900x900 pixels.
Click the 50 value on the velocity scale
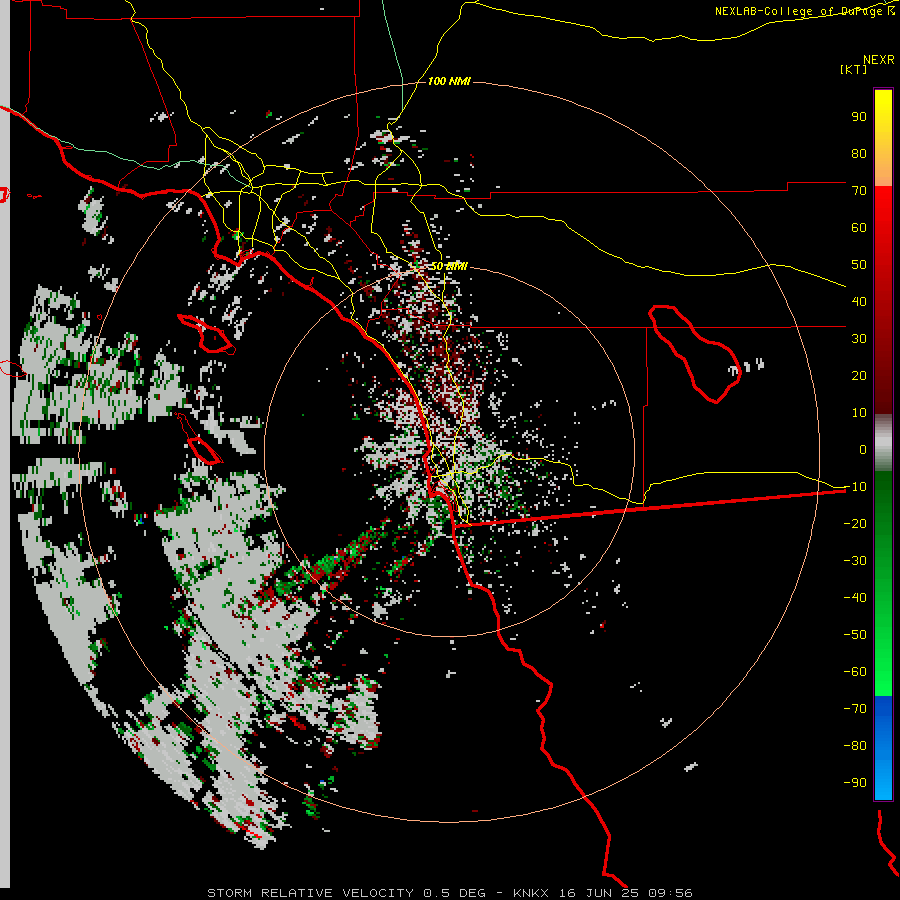point(859,265)
